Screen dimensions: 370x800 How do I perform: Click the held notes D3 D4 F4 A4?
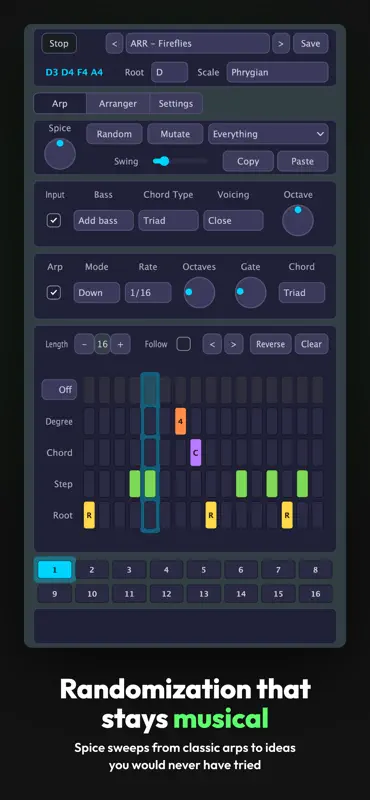[x=74, y=72]
